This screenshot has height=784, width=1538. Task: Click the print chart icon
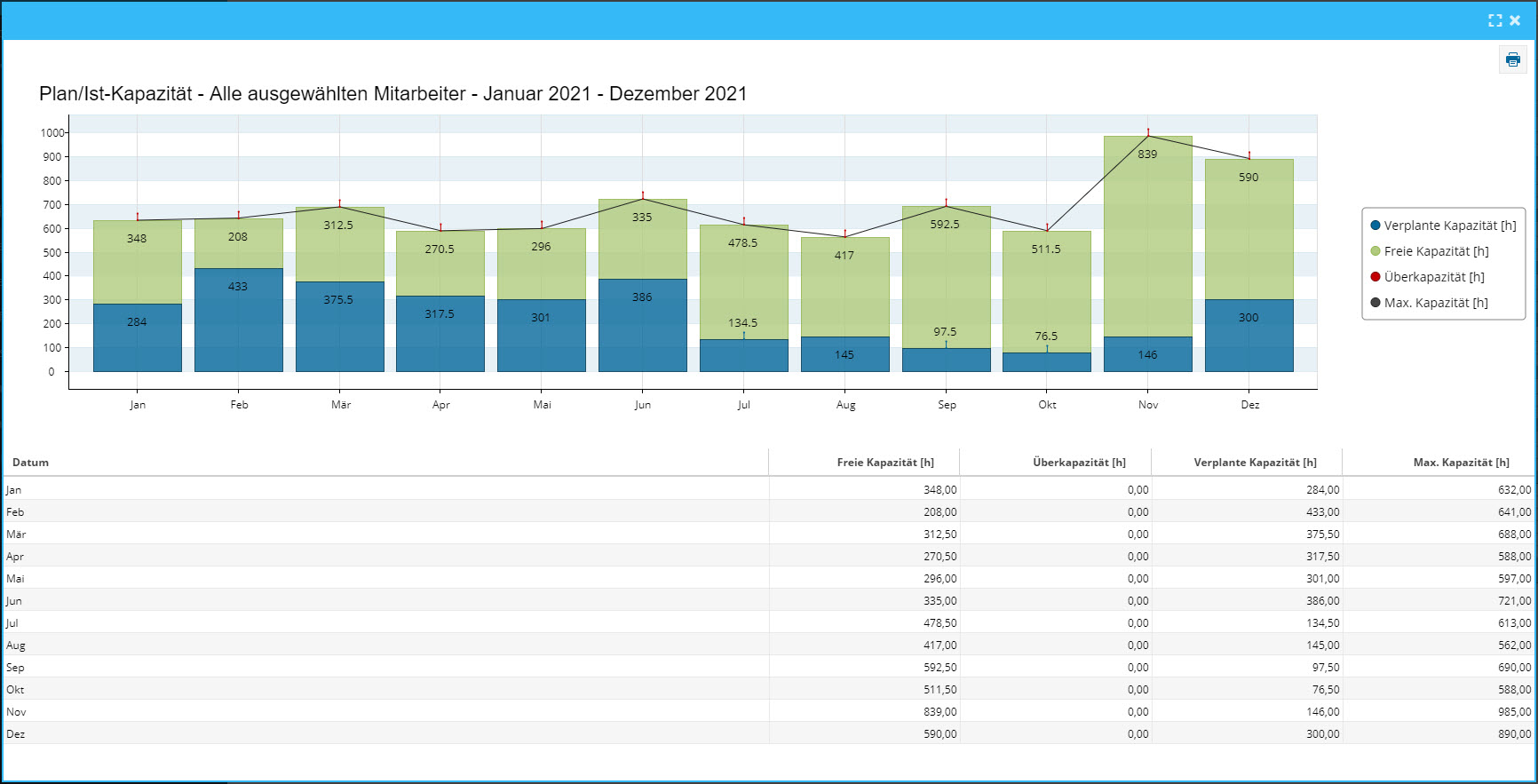(x=1513, y=60)
